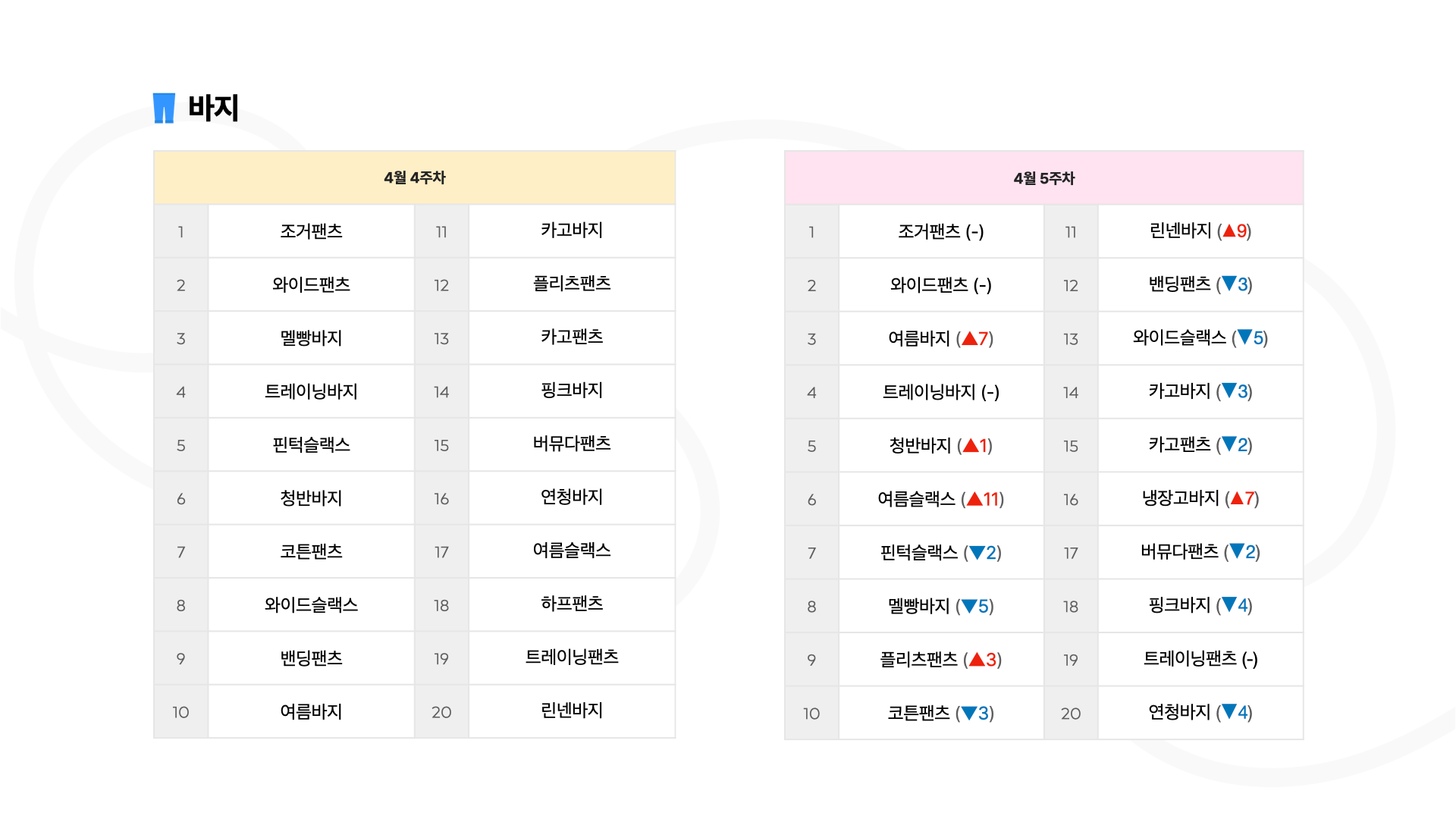Click 트레이닝팬츠 (-) in week 5 table
This screenshot has height=819, width=1456.
pos(1200,659)
